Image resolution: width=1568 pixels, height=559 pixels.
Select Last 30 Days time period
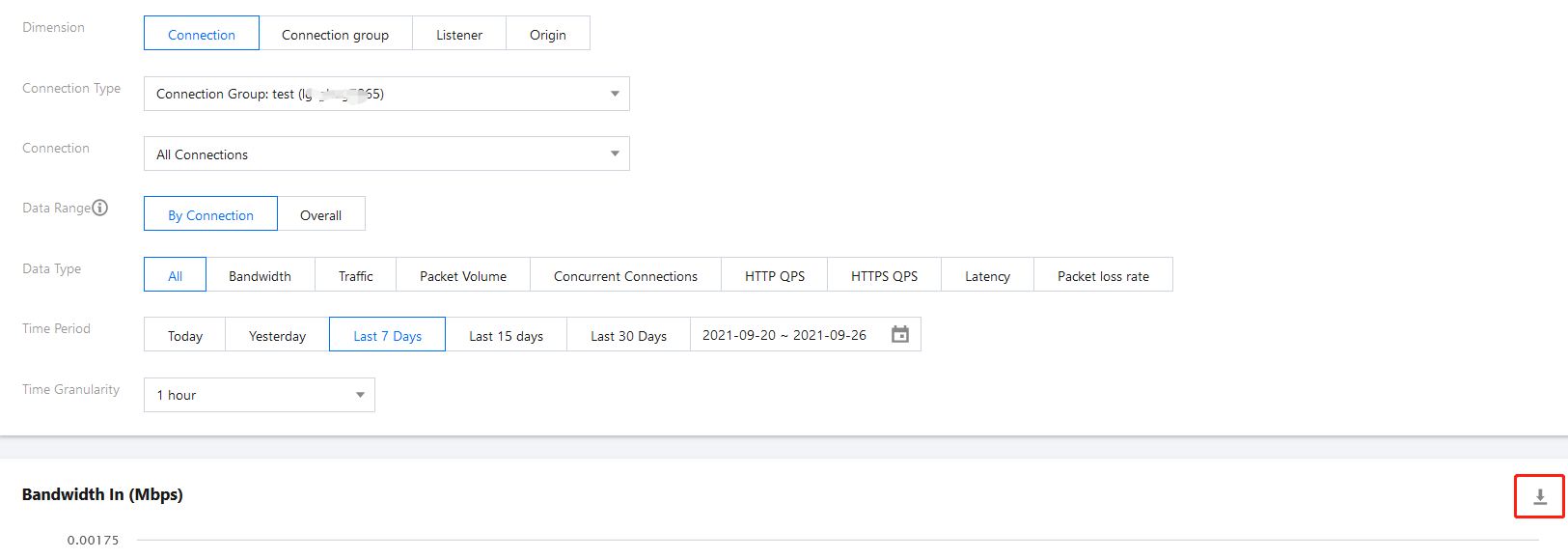point(628,335)
